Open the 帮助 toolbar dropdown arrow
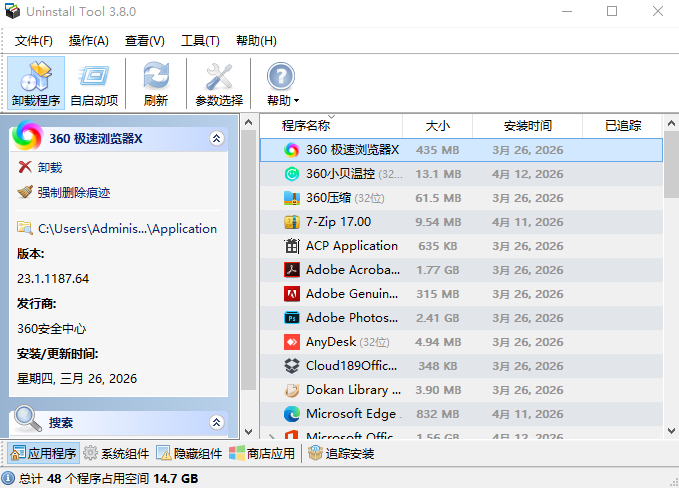Screen dimensions: 679x488 pos(297,101)
